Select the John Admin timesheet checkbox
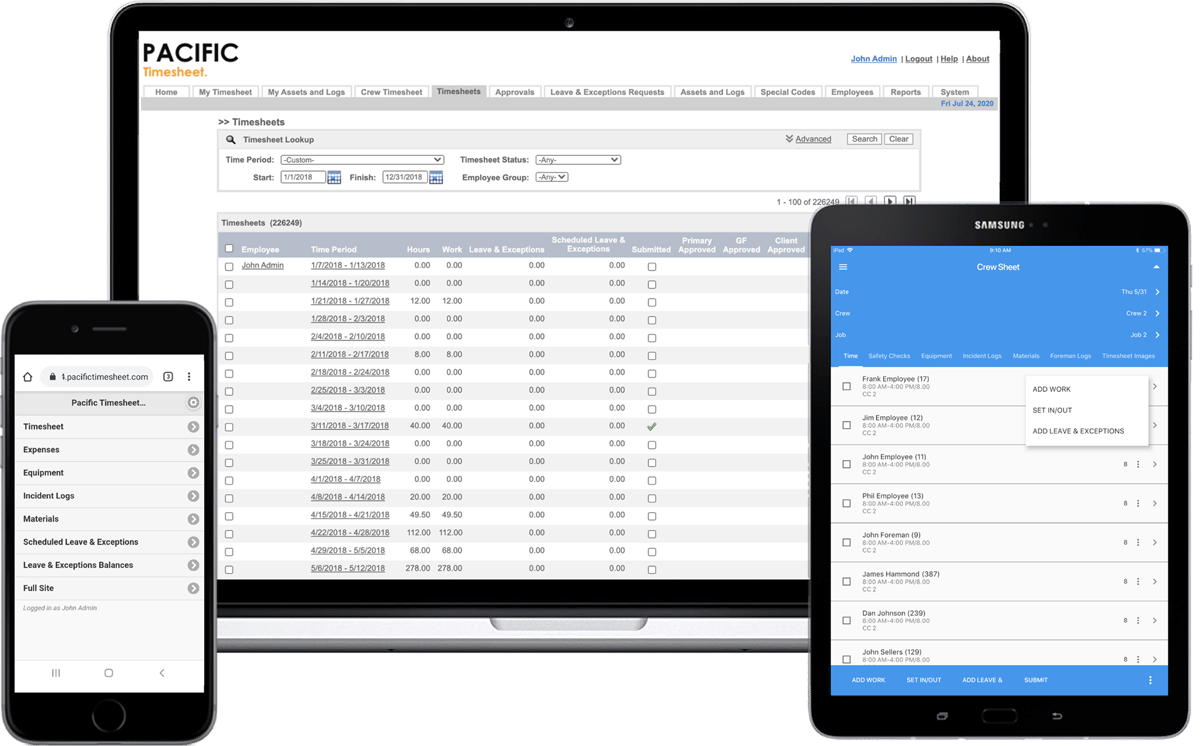This screenshot has height=746, width=1200. click(228, 265)
